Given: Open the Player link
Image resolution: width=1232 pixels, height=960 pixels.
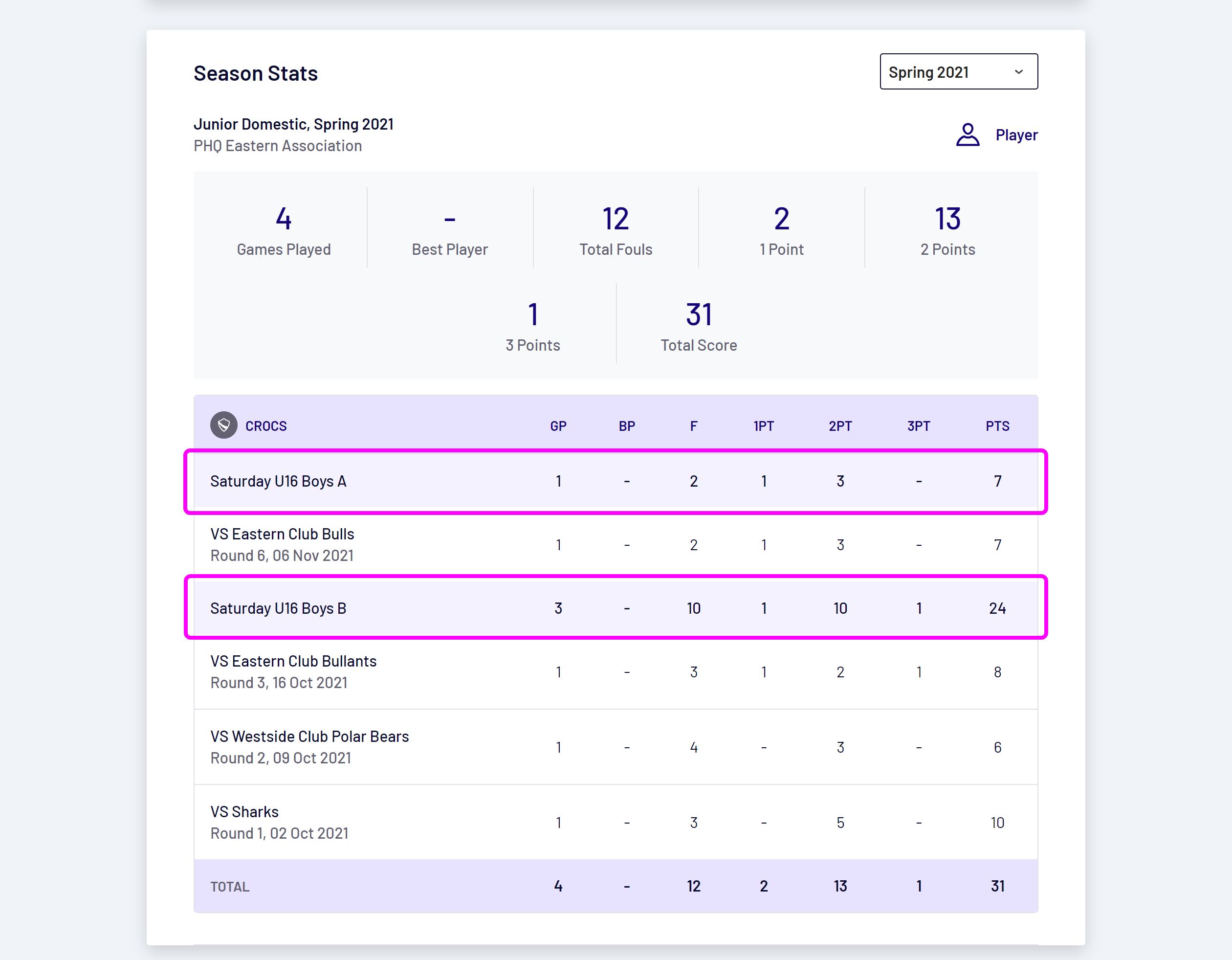Looking at the screenshot, I should point(1016,135).
